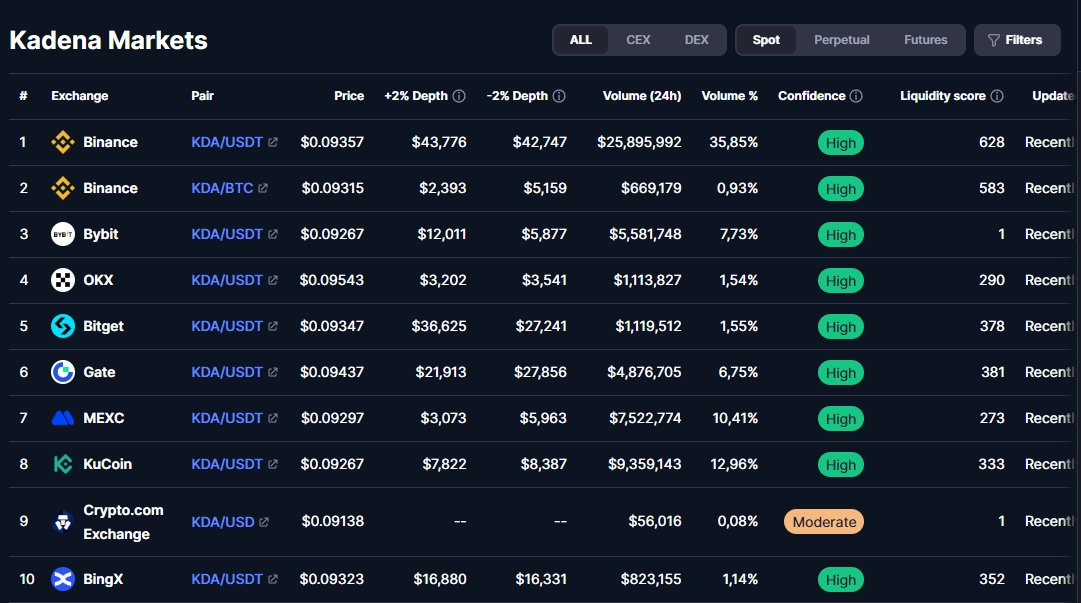Click the external link icon in the Bybit row
1081x603 pixels.
273,234
